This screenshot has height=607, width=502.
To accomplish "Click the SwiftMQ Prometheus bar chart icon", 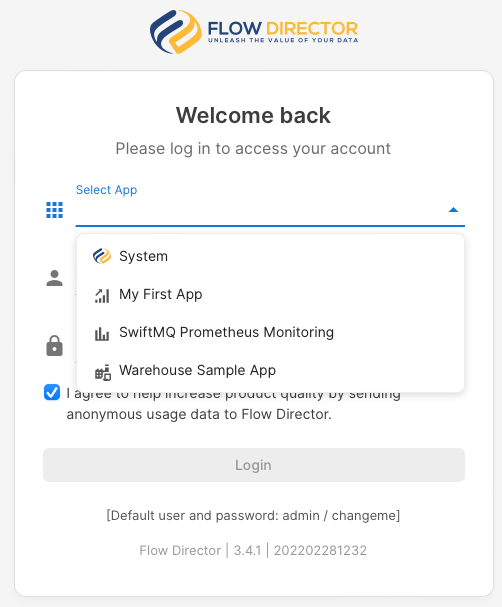I will (x=102, y=333).
